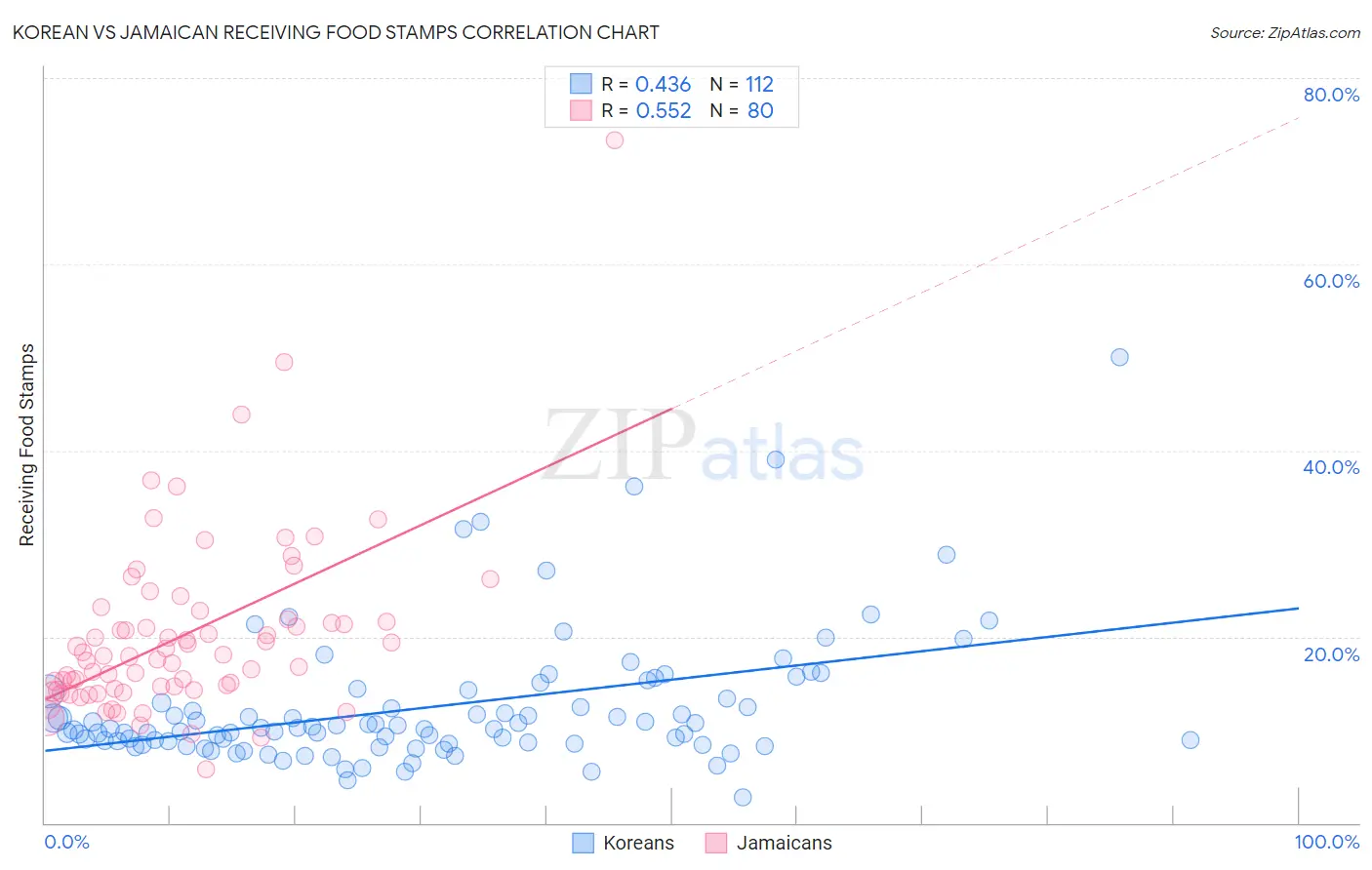
Task: Select the Jamaicans legend label
Action: click(784, 843)
